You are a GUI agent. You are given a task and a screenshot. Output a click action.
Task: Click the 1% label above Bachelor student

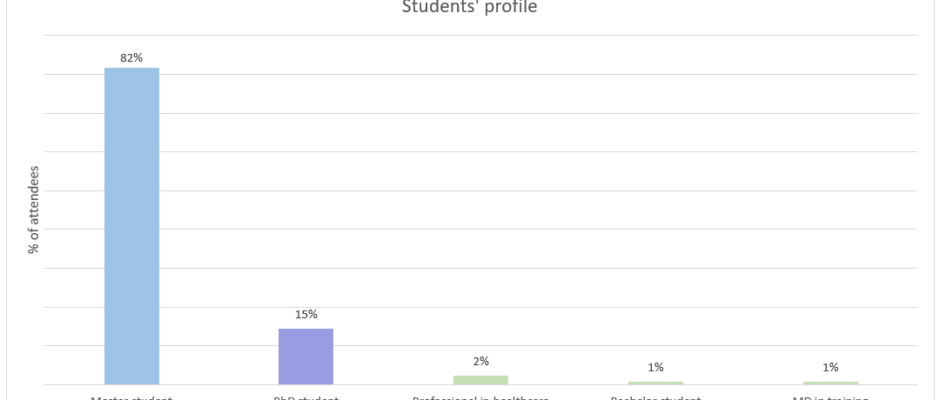click(x=655, y=368)
